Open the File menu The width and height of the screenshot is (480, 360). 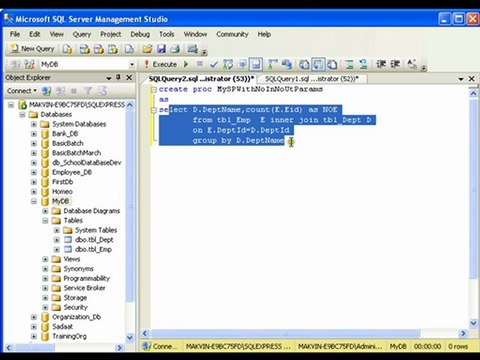(15, 34)
